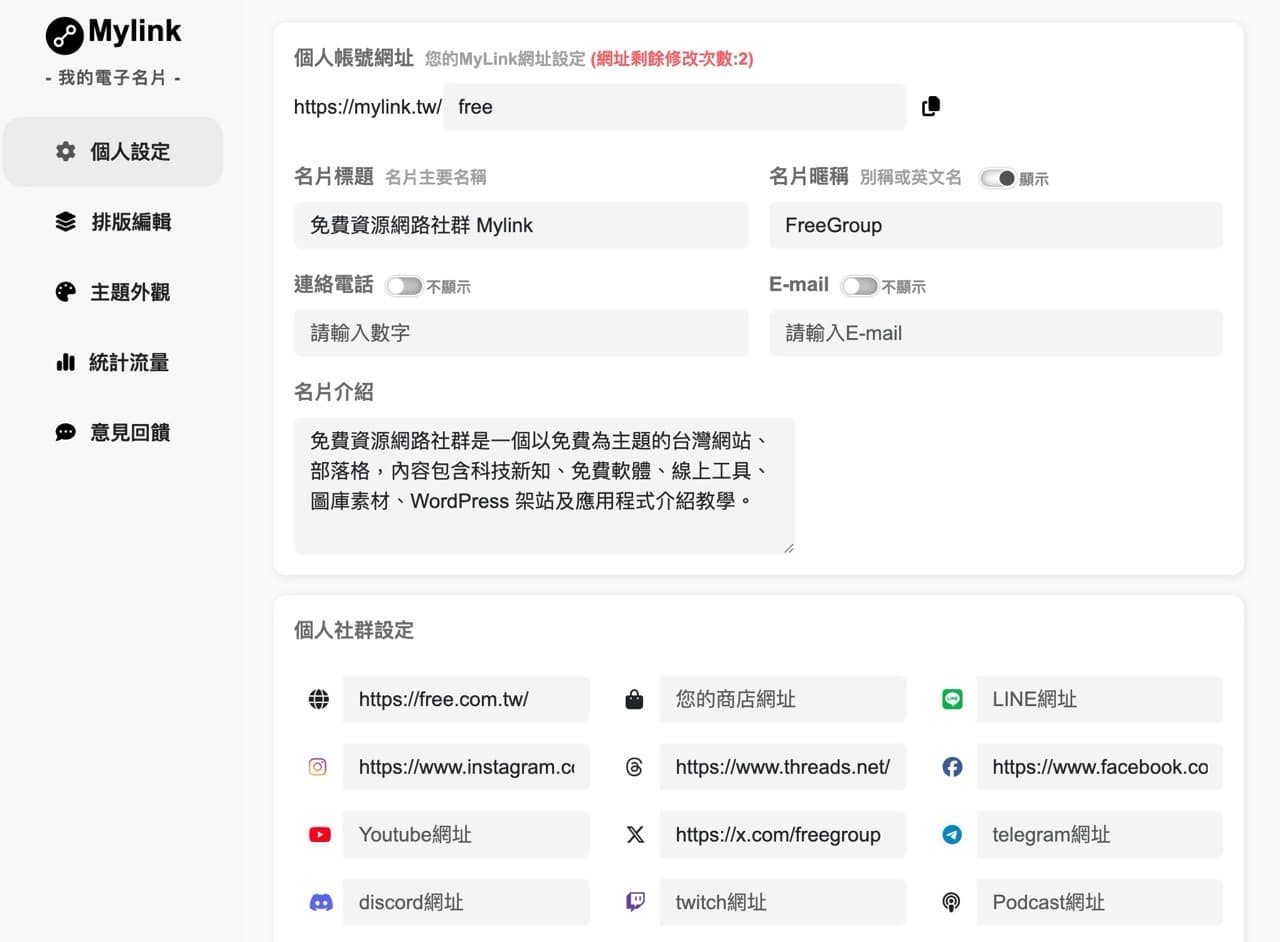Click the Twitch icon
The width and height of the screenshot is (1280, 942).
click(635, 902)
